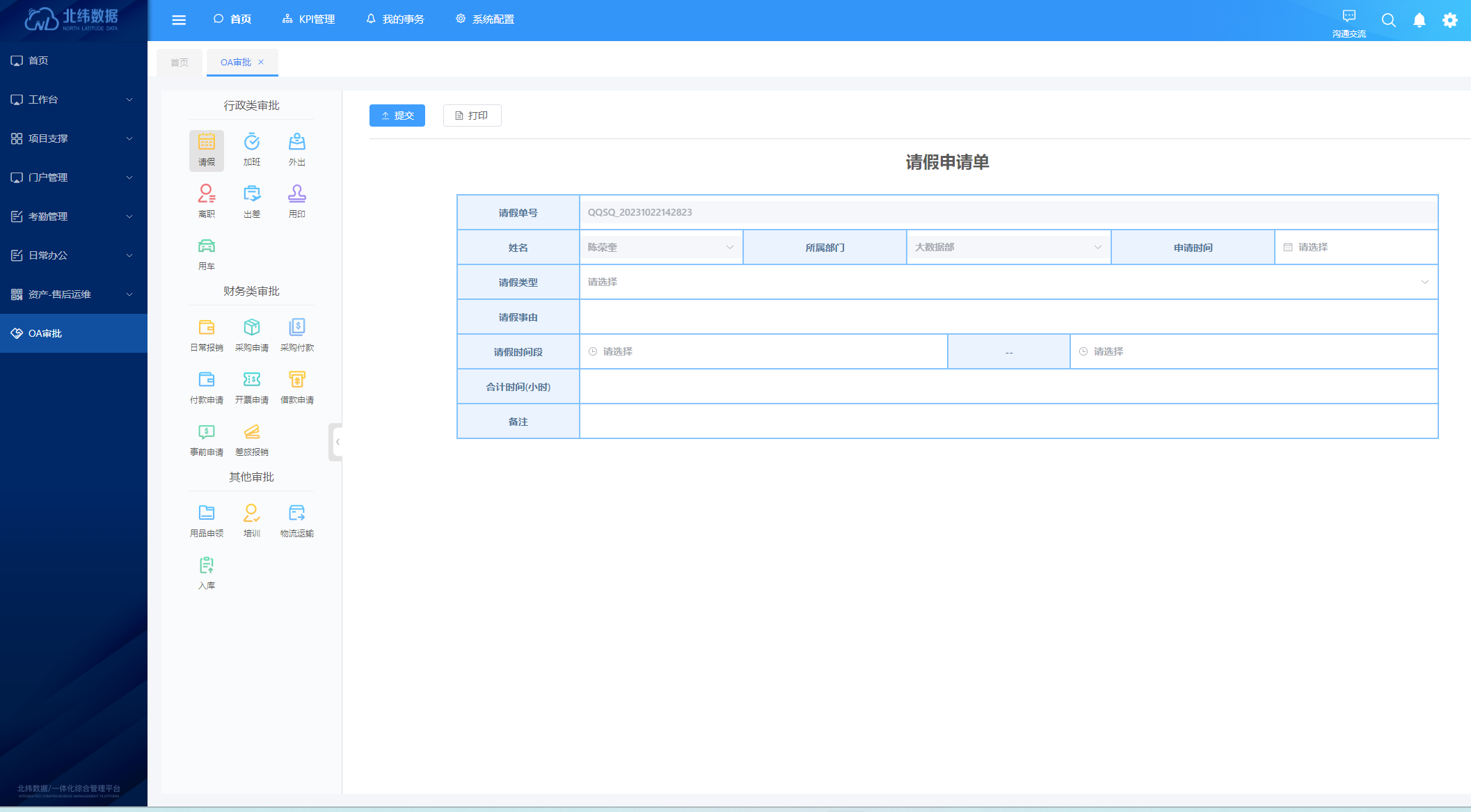1471x812 pixels.
Task: Close the OA审批 tab
Action: 261,62
